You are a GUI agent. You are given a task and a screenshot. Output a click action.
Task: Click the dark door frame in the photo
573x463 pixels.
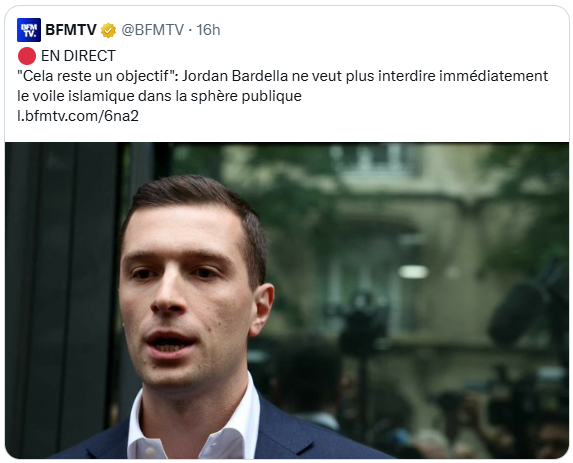pyautogui.click(x=62, y=300)
